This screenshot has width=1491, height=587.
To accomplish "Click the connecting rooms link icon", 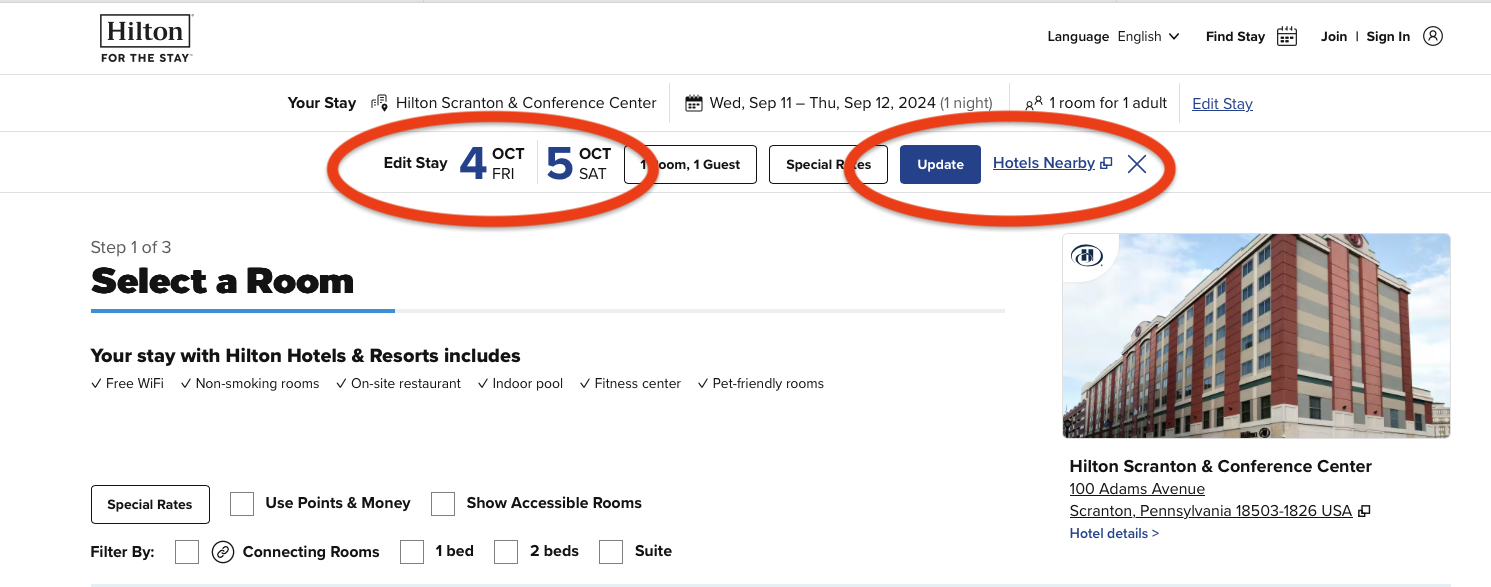I will point(223,552).
